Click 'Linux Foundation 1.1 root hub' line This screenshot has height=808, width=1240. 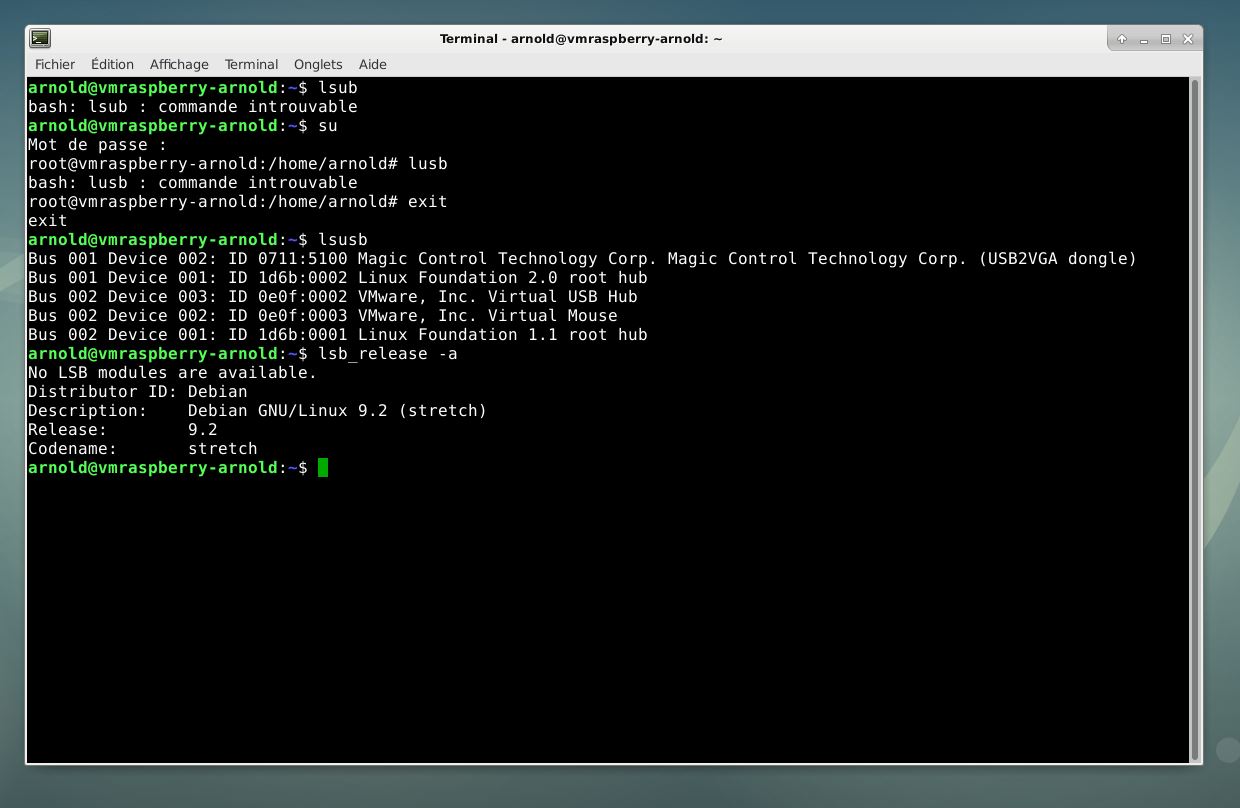[338, 335]
